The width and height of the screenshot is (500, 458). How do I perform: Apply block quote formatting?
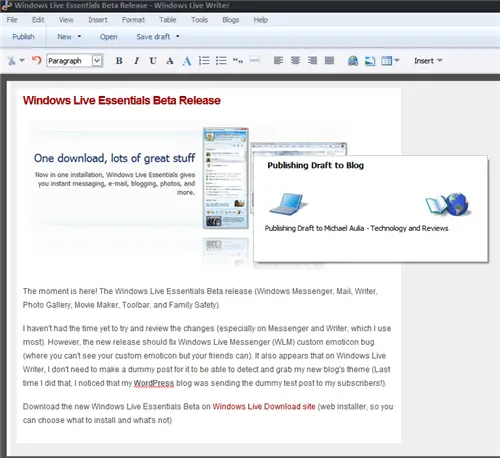238,61
